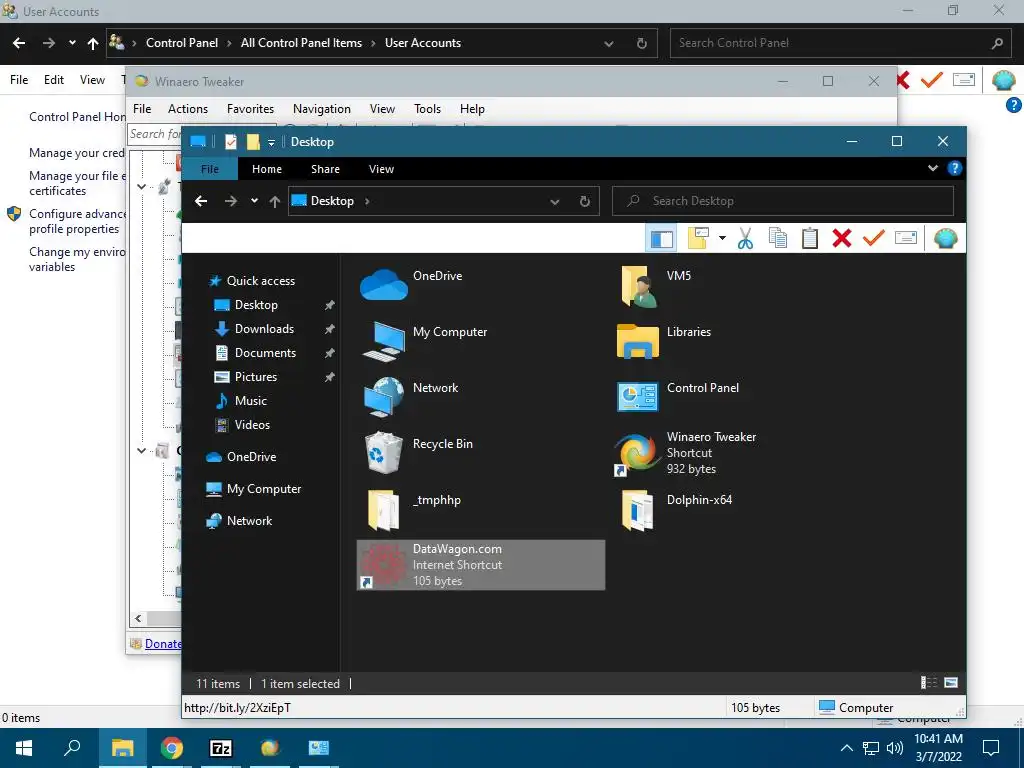The image size is (1024, 768).
Task: Click the Search Control Panel field
Action: point(839,43)
